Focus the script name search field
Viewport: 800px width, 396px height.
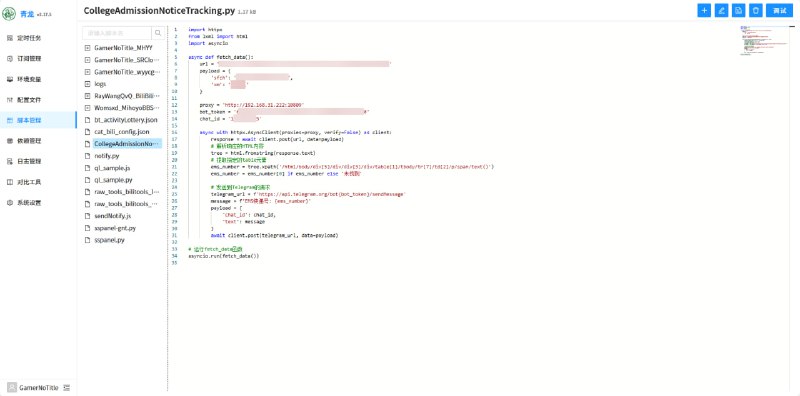click(x=117, y=33)
